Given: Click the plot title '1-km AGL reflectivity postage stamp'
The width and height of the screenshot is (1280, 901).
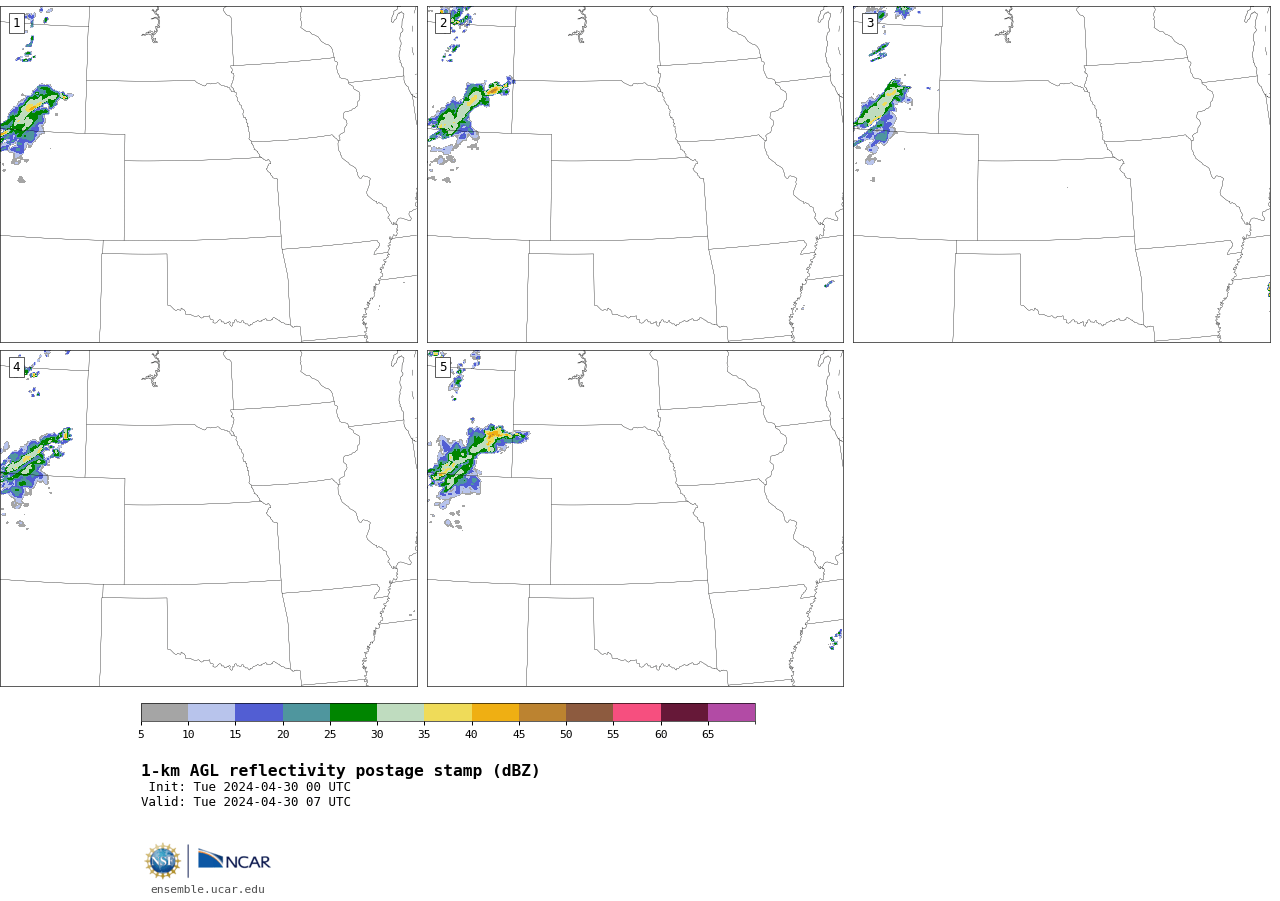Looking at the screenshot, I should click(x=340, y=771).
